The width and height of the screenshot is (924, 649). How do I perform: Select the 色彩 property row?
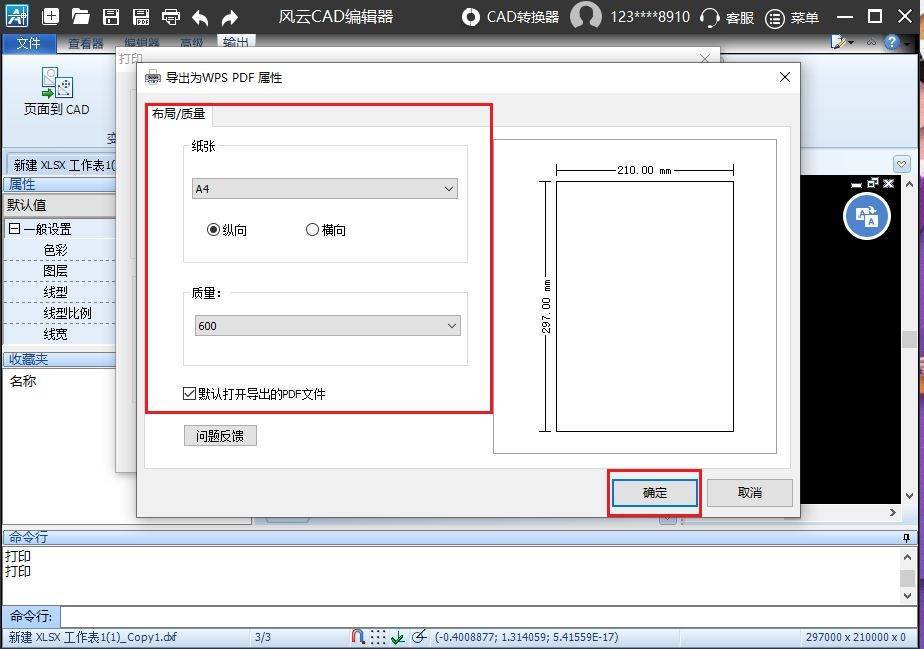(59, 250)
